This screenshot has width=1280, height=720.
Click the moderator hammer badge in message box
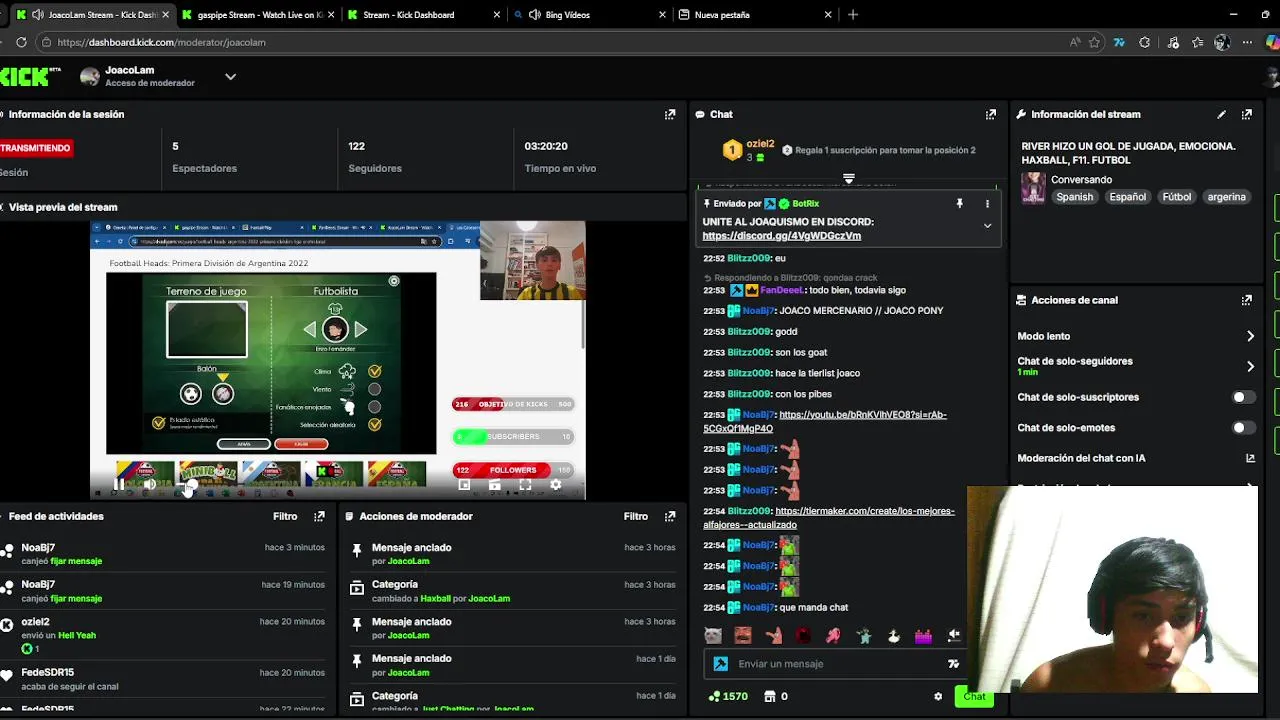[x=721, y=664]
